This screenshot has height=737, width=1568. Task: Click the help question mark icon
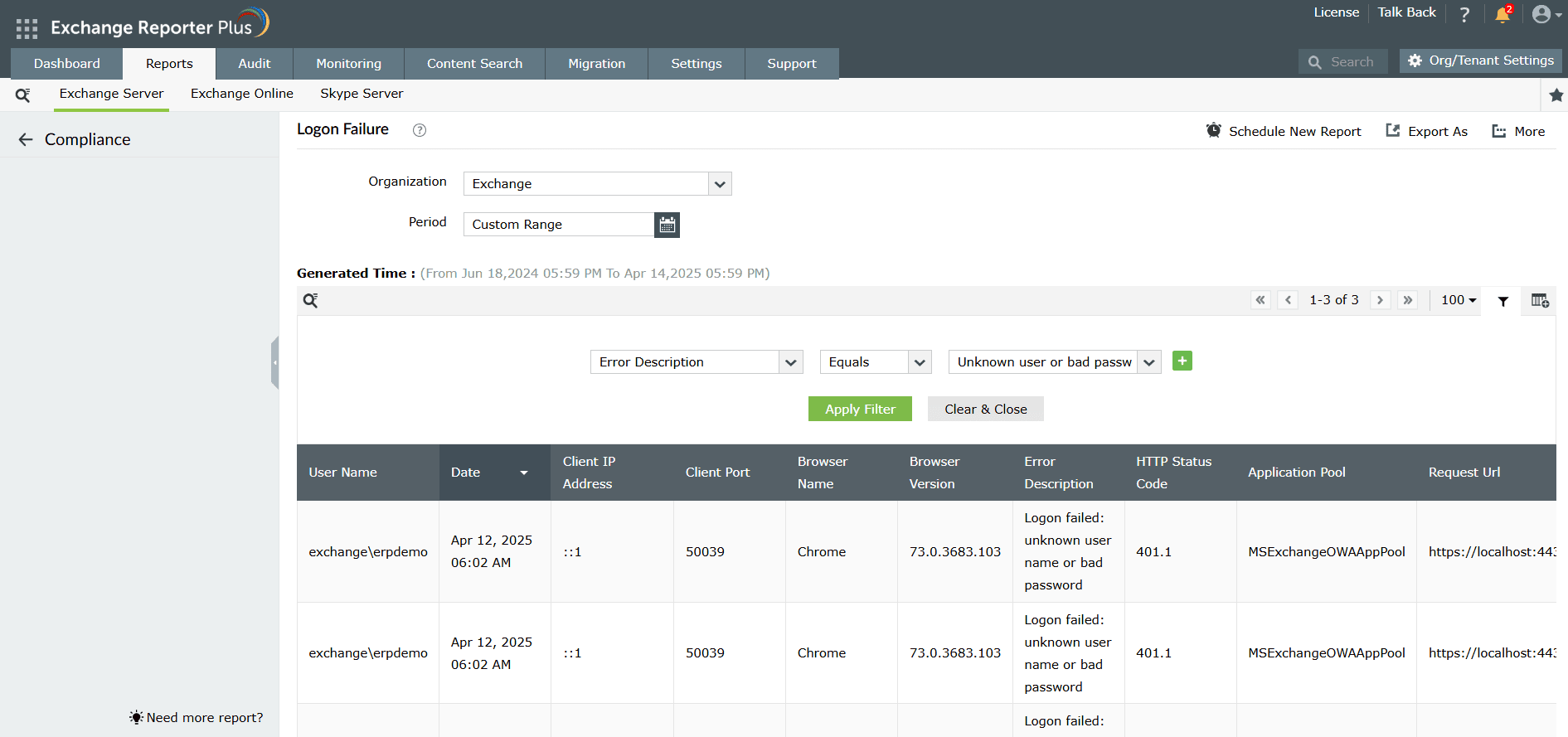pos(1464,14)
